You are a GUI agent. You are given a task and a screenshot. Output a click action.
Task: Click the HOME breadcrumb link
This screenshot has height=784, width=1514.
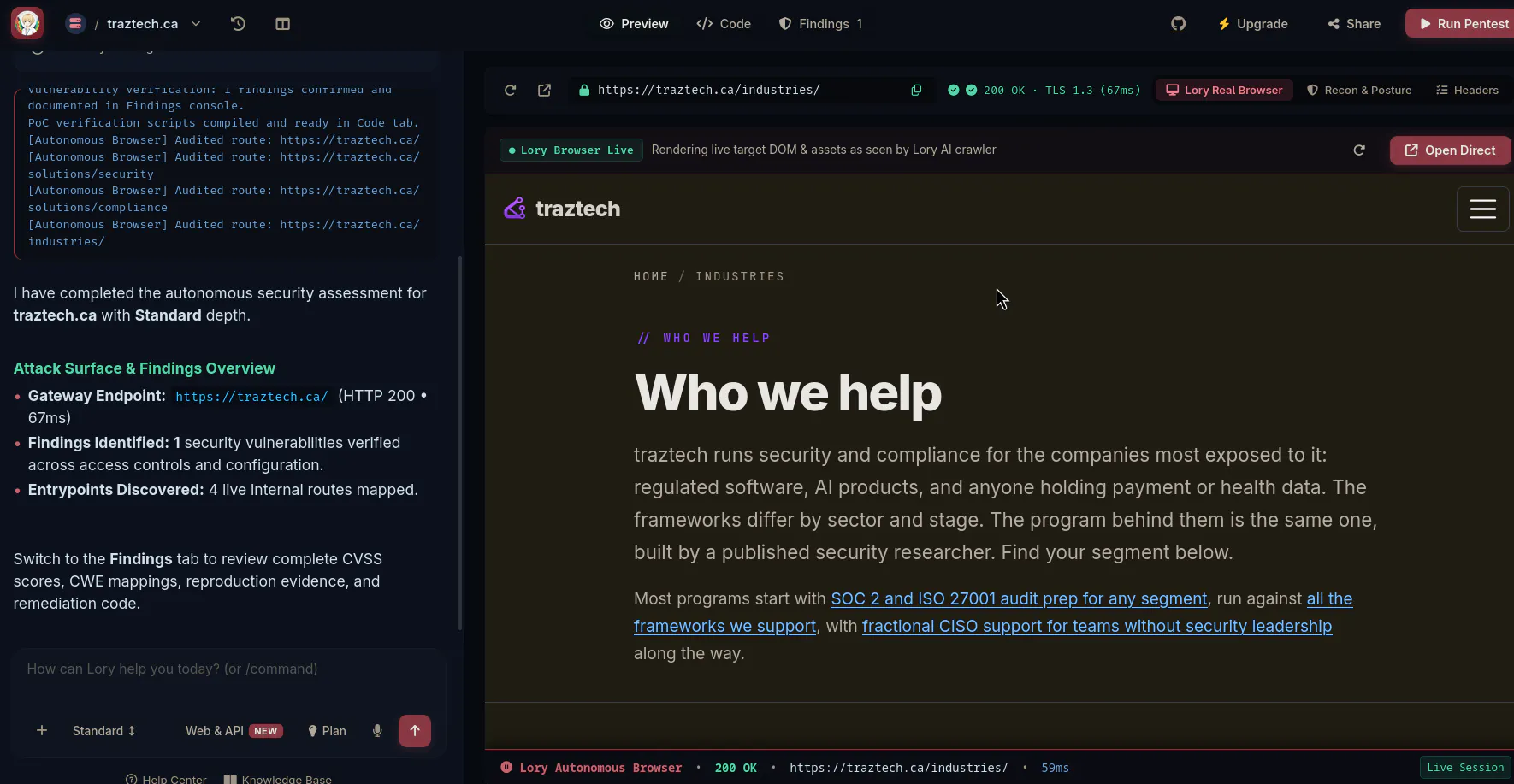coord(651,276)
